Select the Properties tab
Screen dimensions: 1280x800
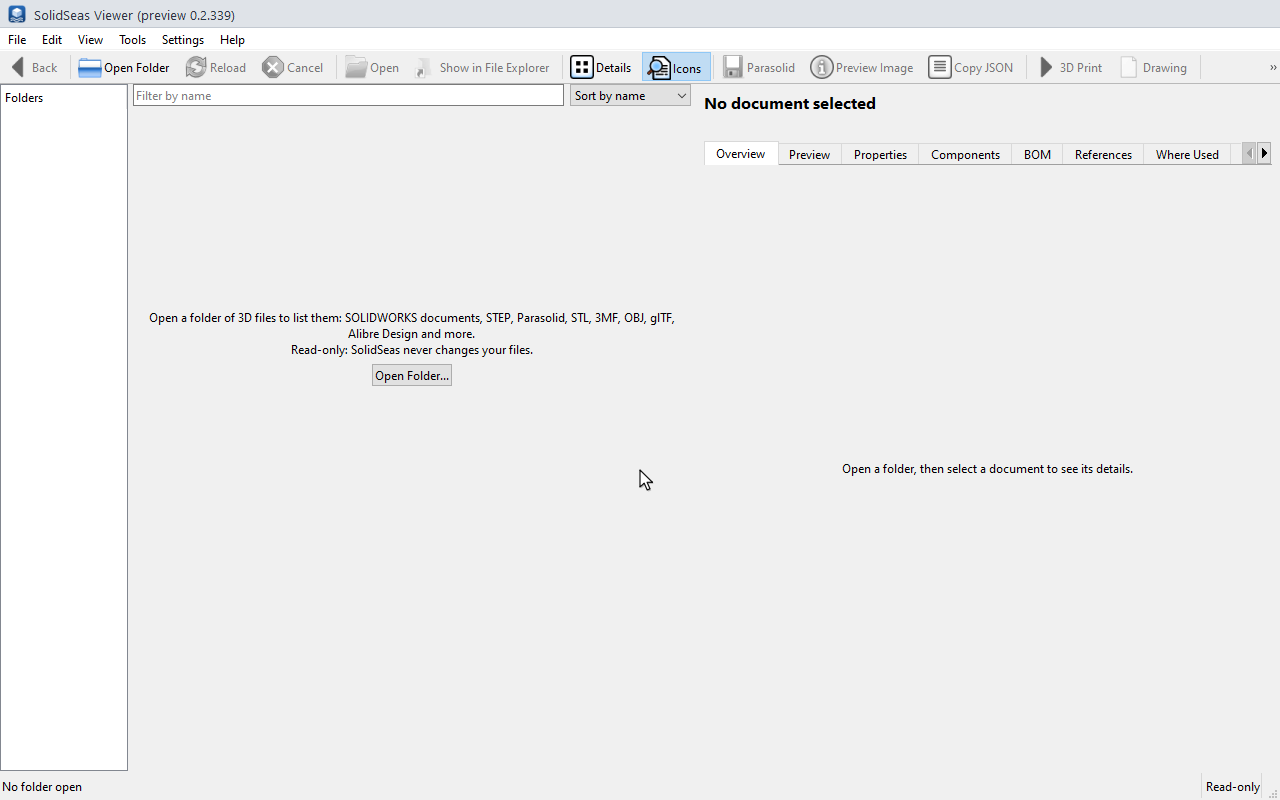coord(880,155)
